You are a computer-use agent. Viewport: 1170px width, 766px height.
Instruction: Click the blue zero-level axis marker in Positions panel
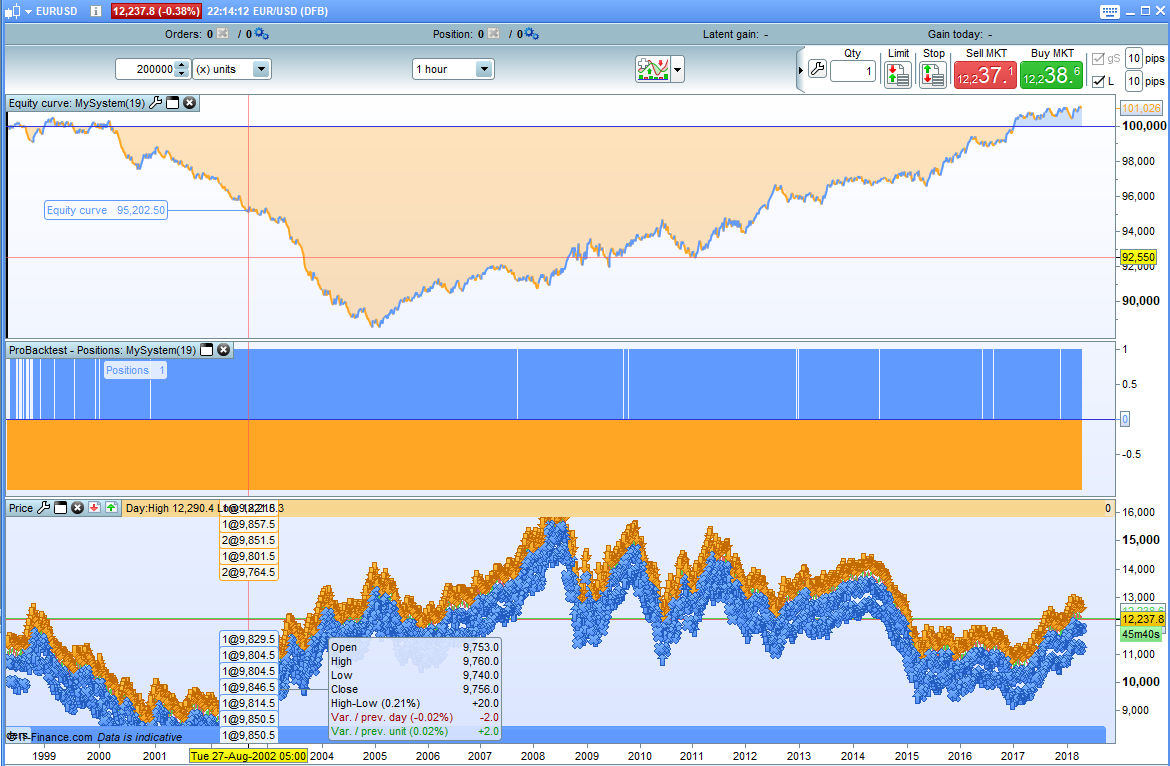click(x=1125, y=419)
